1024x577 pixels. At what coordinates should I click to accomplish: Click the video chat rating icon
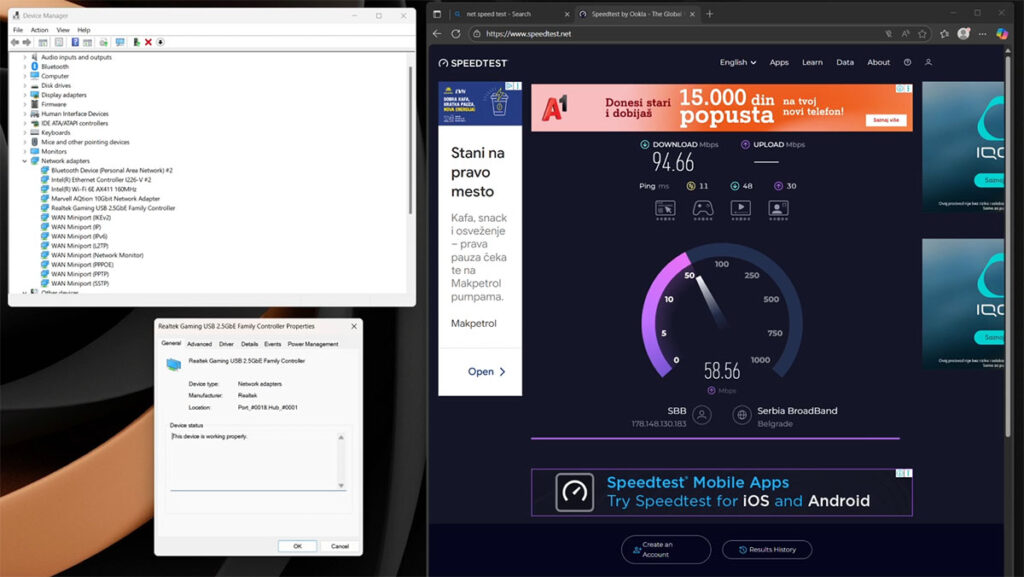(778, 210)
